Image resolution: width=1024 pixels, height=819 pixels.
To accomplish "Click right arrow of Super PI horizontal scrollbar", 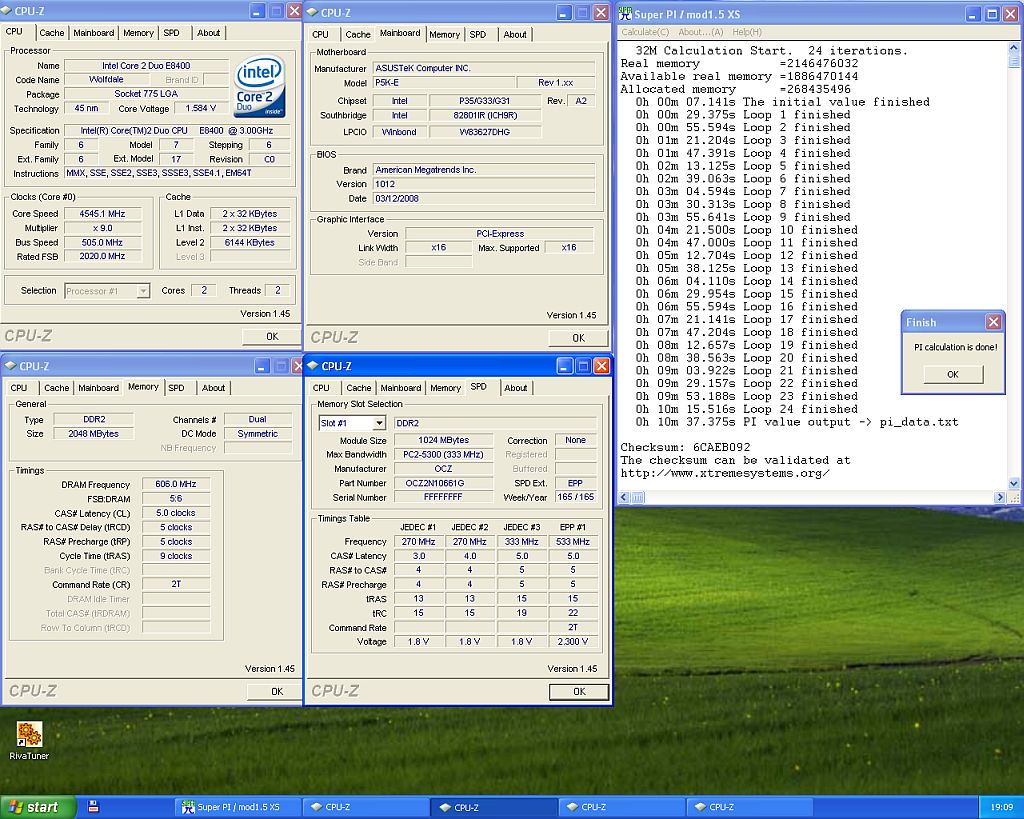I will tap(999, 498).
